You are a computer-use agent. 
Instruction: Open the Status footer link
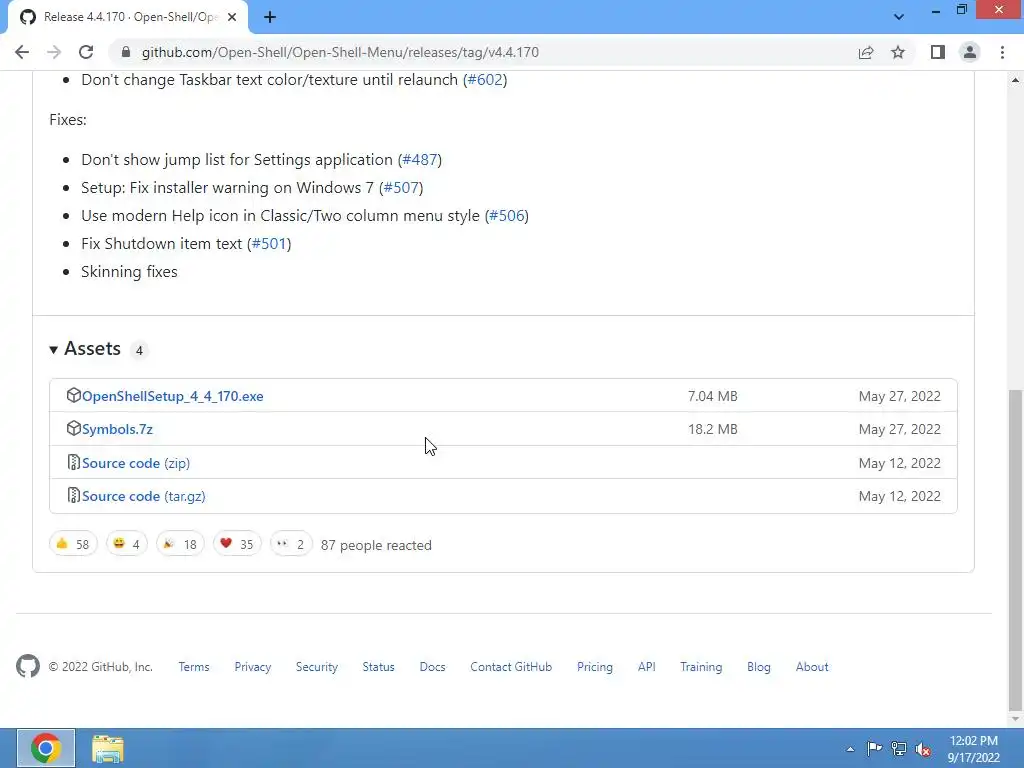[379, 667]
